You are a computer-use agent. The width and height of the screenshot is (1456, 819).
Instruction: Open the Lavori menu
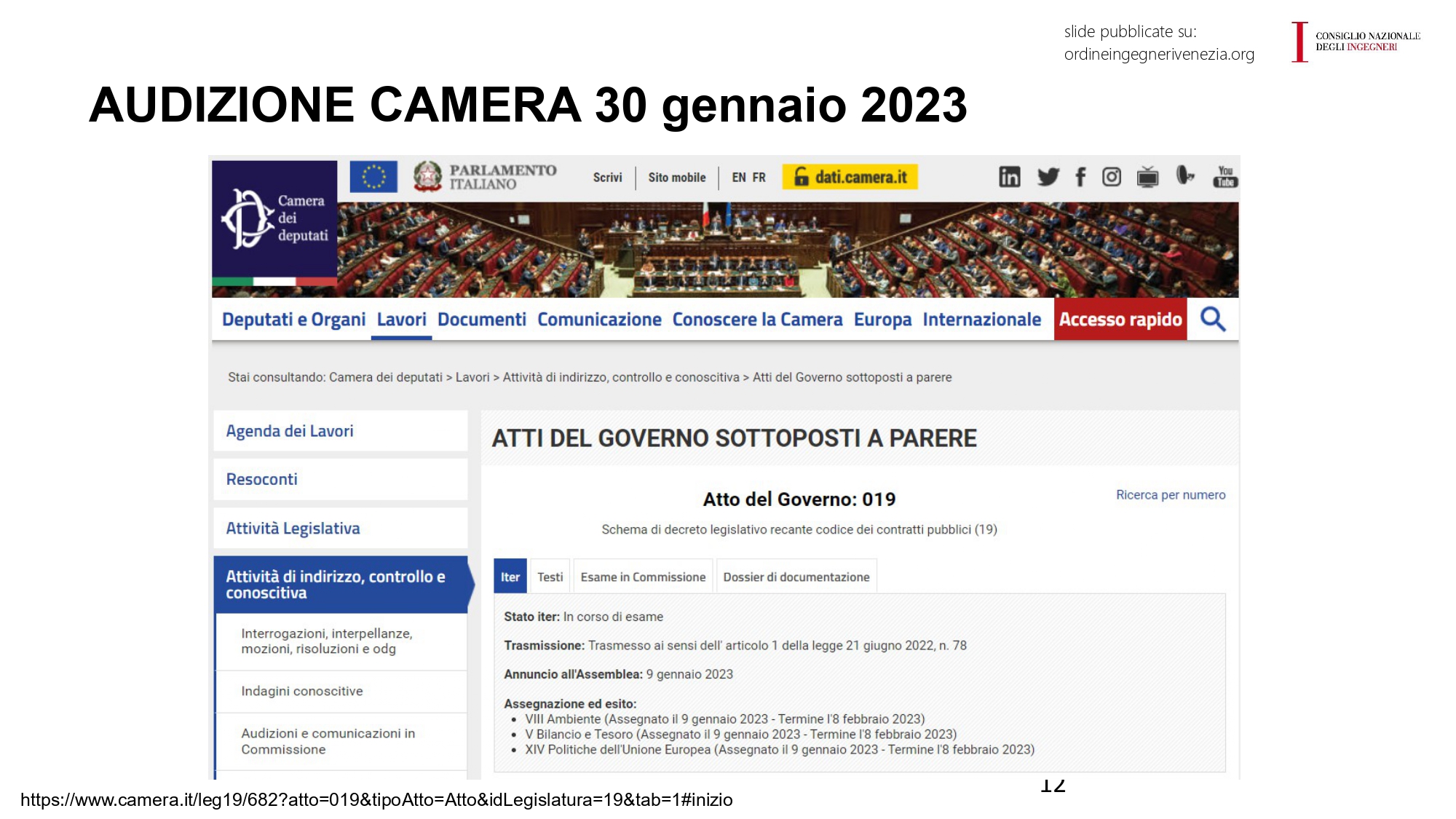[x=401, y=320]
